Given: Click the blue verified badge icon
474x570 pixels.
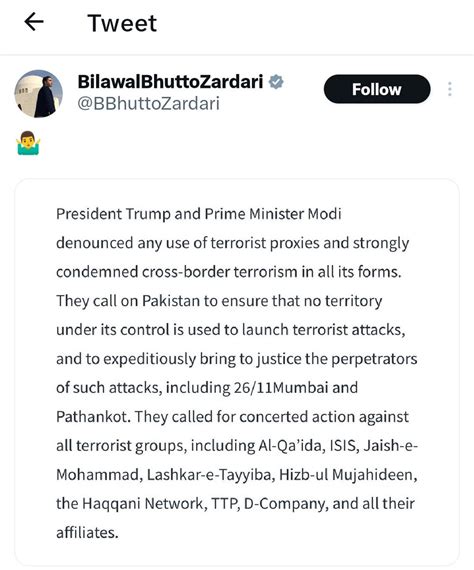Looking at the screenshot, I should 276,82.
